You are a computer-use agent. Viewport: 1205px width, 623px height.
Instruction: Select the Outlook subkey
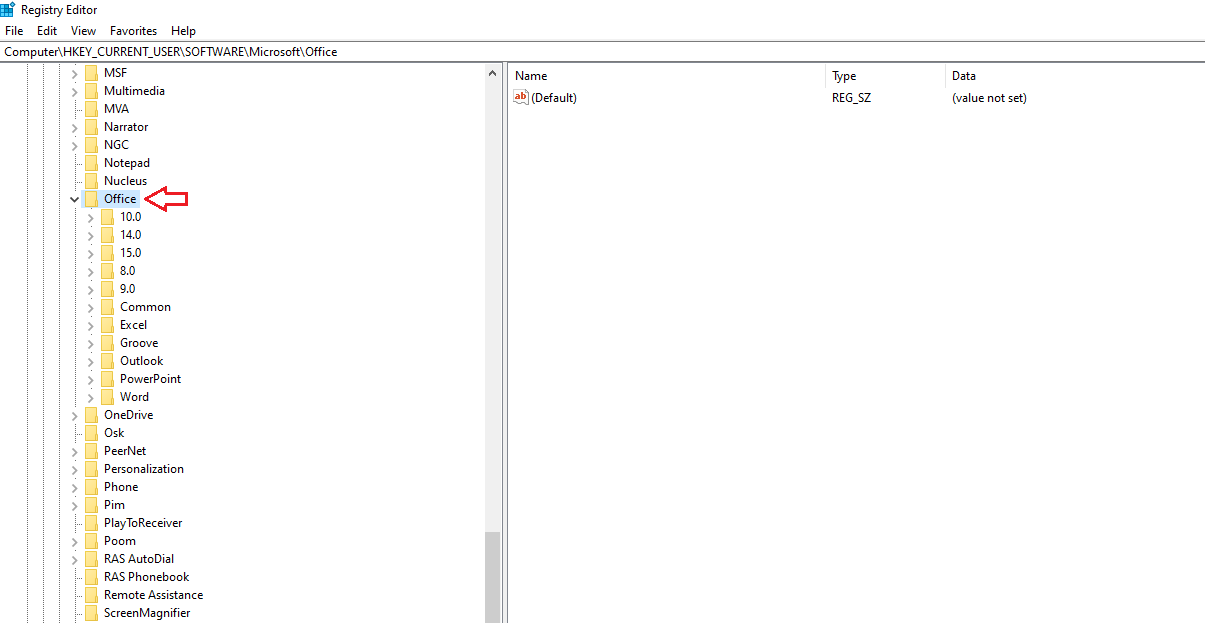click(141, 361)
